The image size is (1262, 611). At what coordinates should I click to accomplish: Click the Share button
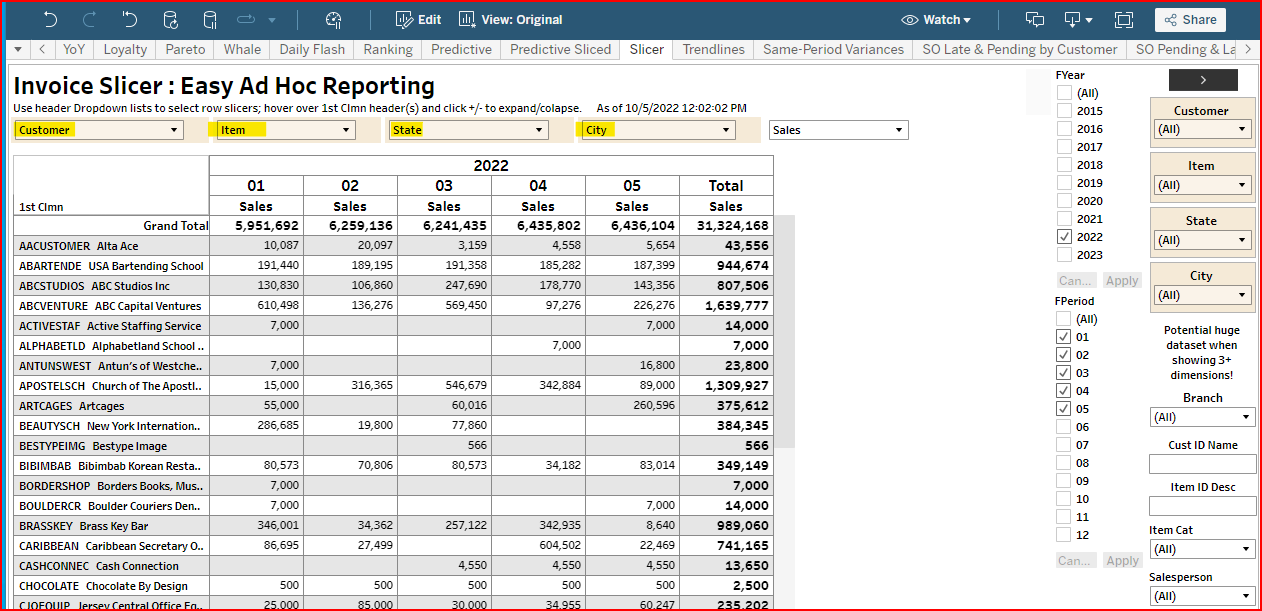point(1189,19)
